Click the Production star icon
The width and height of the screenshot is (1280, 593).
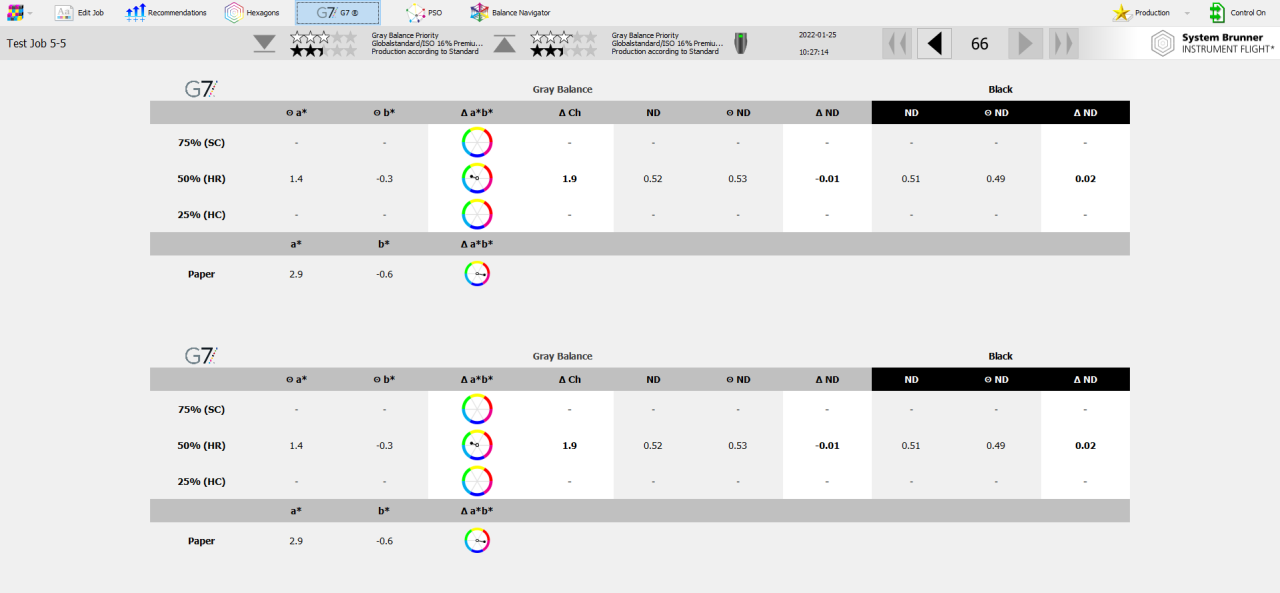[x=1124, y=13]
